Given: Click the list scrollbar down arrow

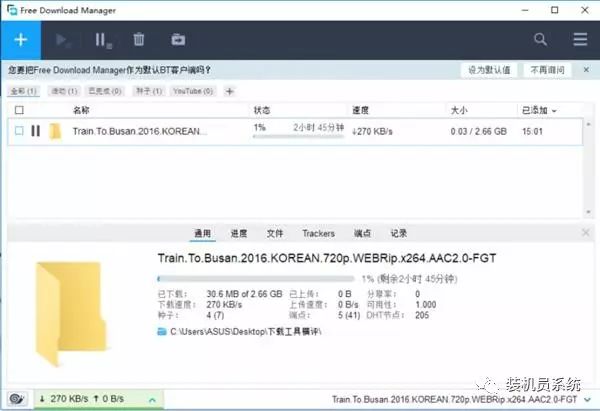Looking at the screenshot, I should click(588, 212).
